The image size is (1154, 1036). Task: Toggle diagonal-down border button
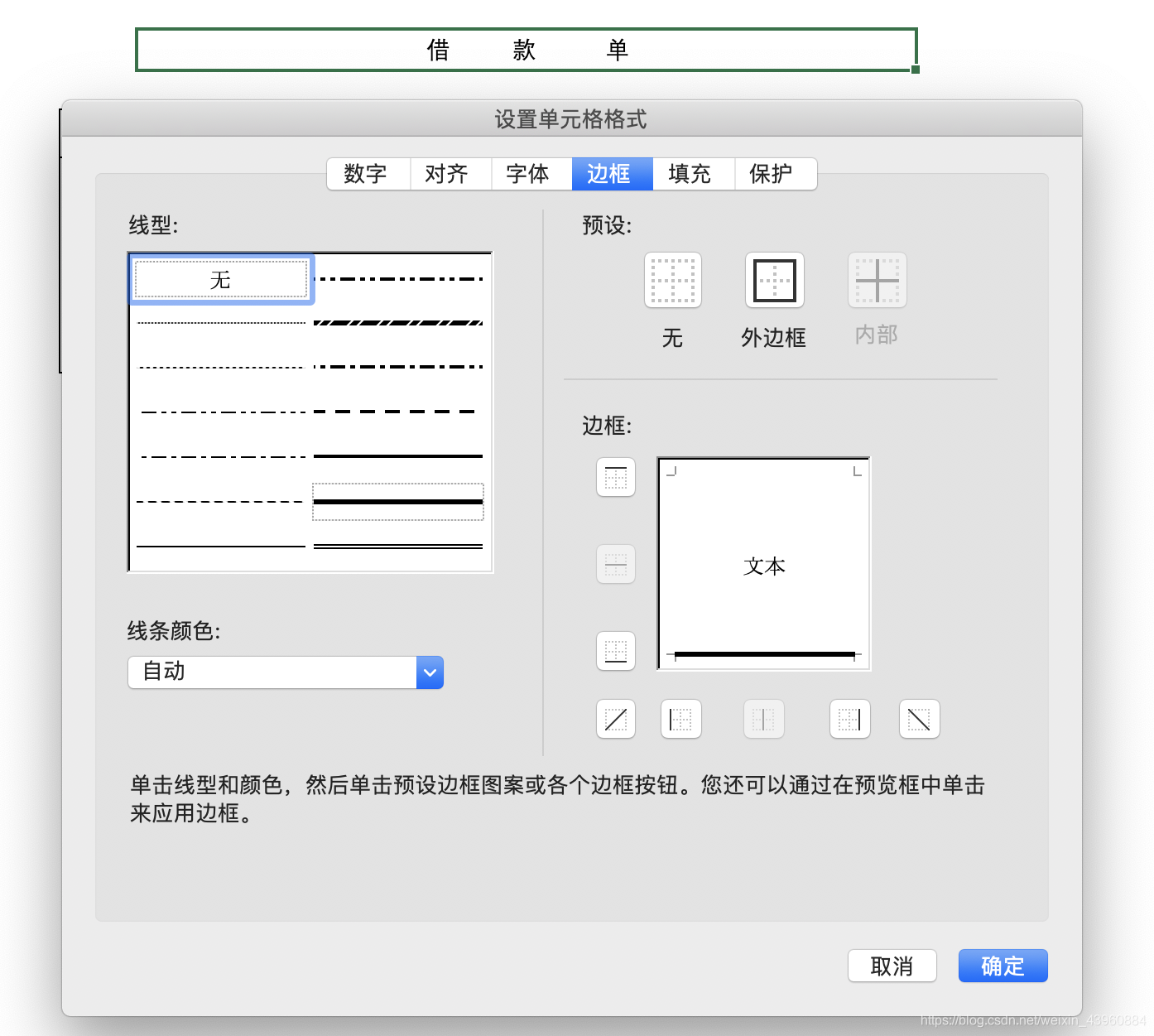[920, 719]
